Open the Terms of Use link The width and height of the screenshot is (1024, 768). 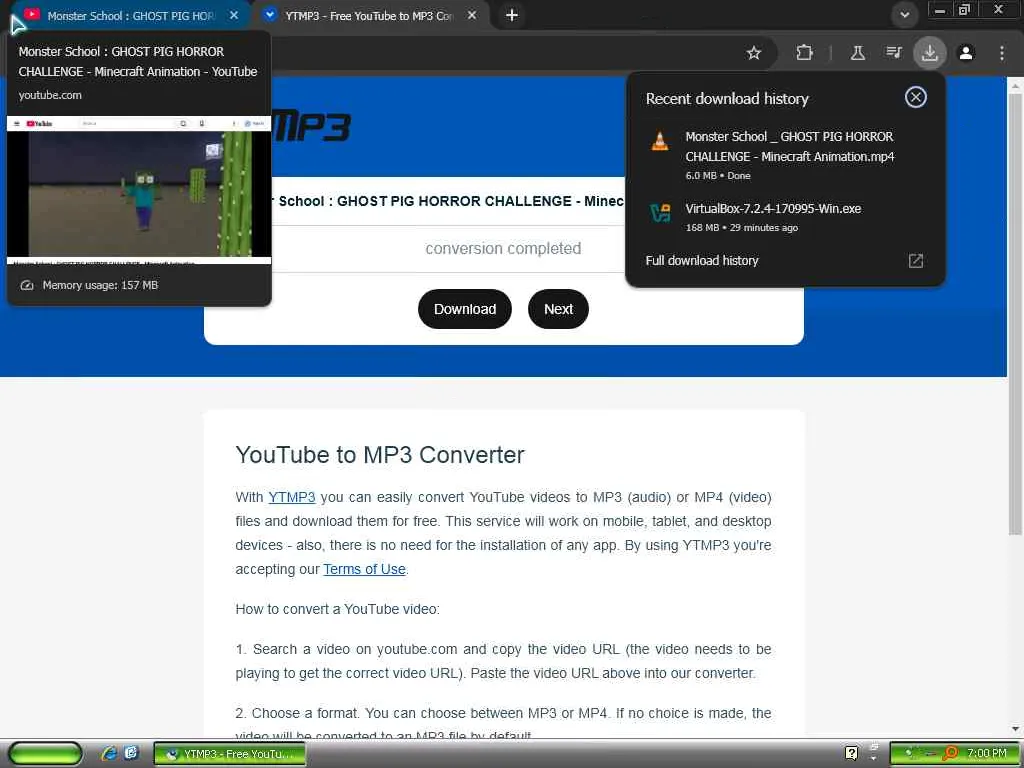point(364,569)
